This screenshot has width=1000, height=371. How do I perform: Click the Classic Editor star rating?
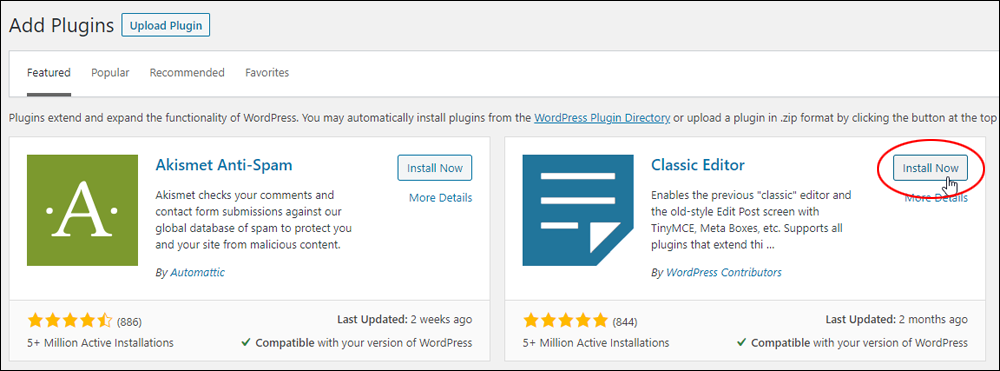566,321
